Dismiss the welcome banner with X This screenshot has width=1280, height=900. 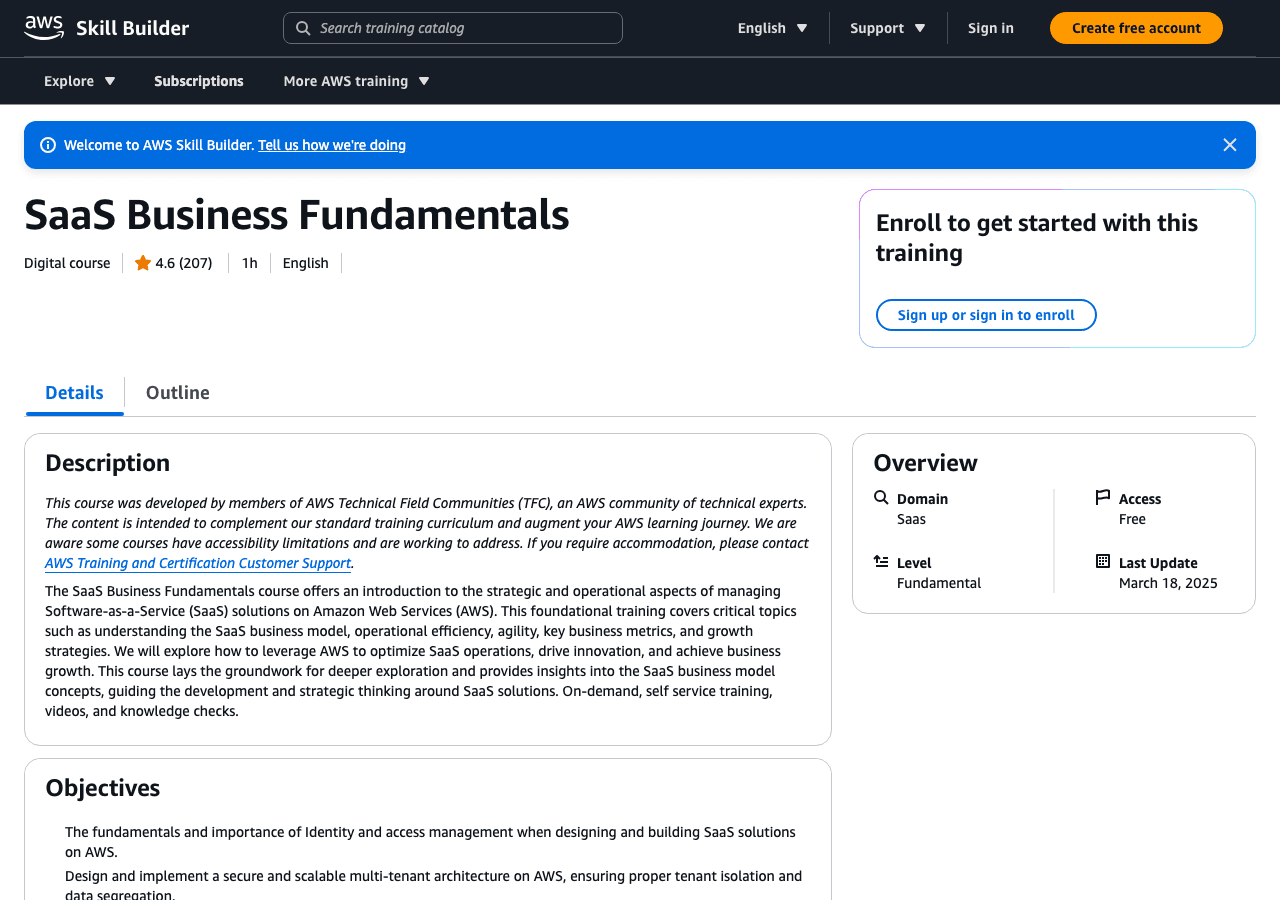pyautogui.click(x=1230, y=145)
